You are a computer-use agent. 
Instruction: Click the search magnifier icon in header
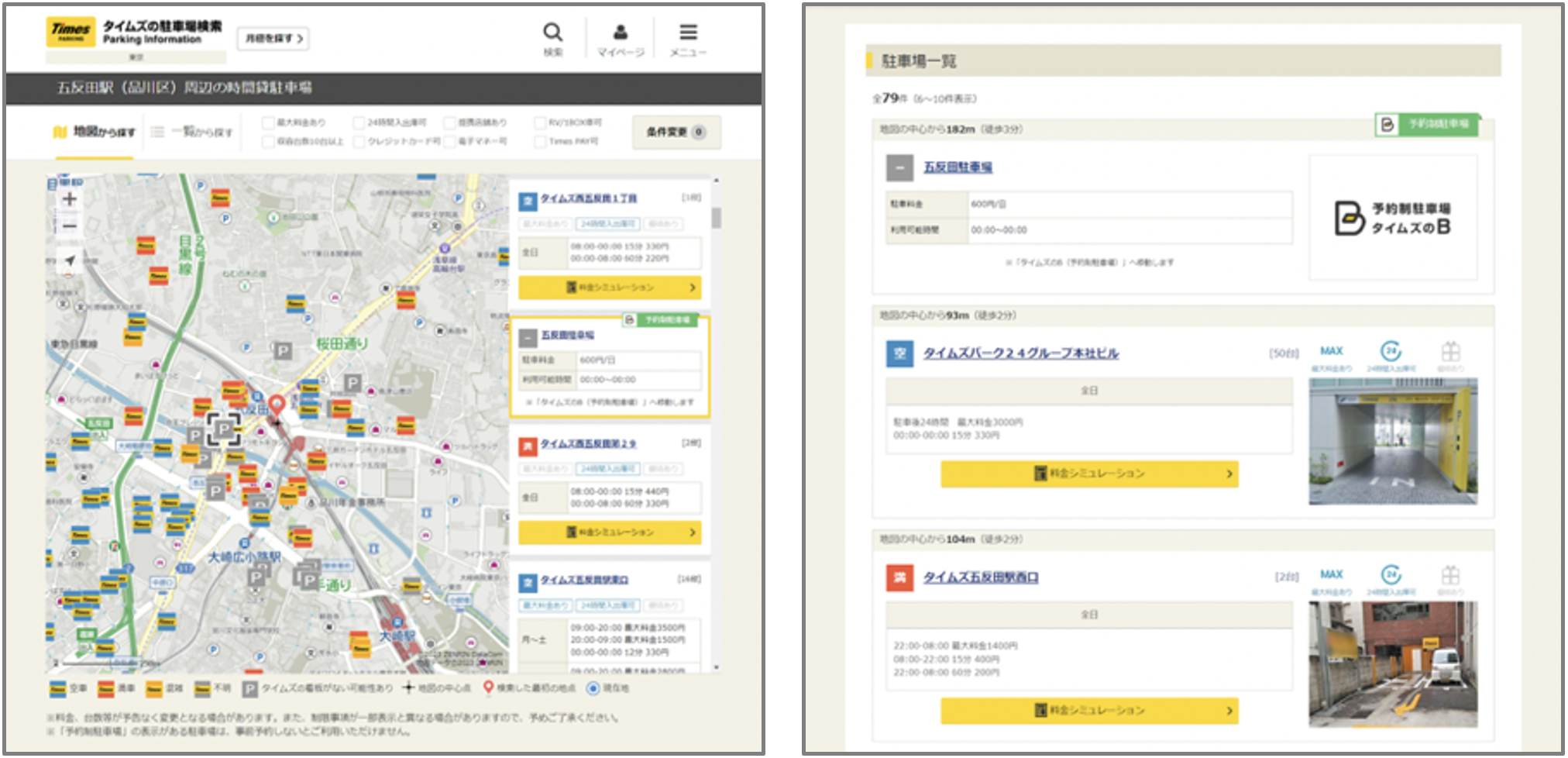(552, 33)
